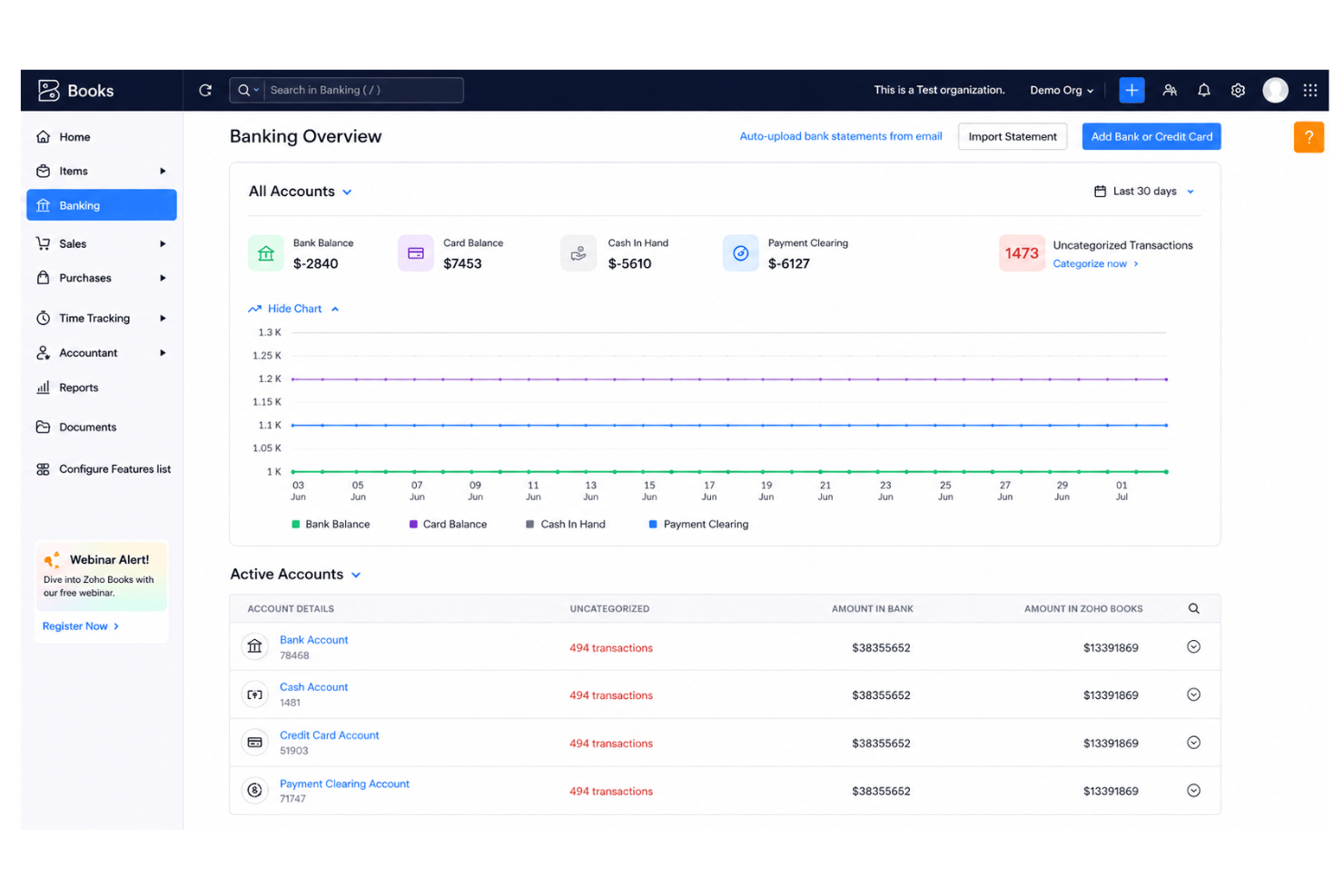This screenshot has width=1344, height=896.
Task: Open the settings gear icon
Action: pos(1238,90)
